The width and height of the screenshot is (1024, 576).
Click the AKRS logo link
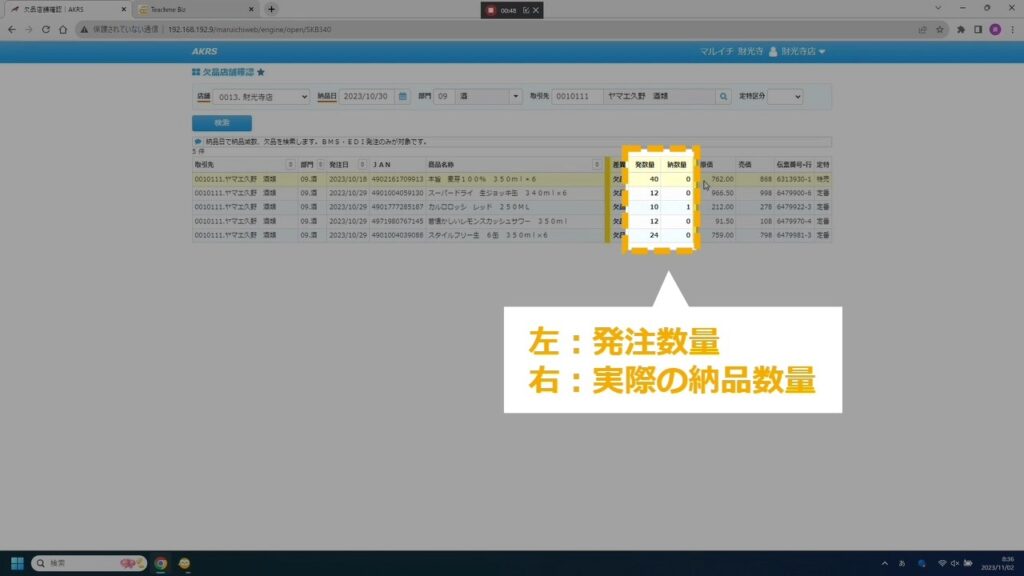205,51
